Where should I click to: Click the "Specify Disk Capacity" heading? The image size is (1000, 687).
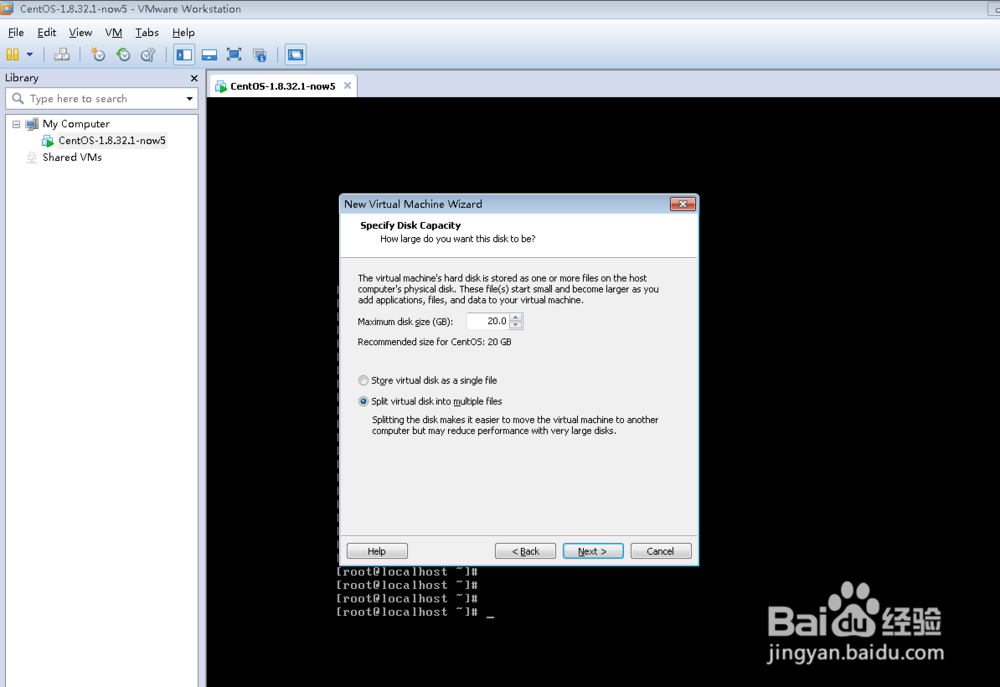410,225
